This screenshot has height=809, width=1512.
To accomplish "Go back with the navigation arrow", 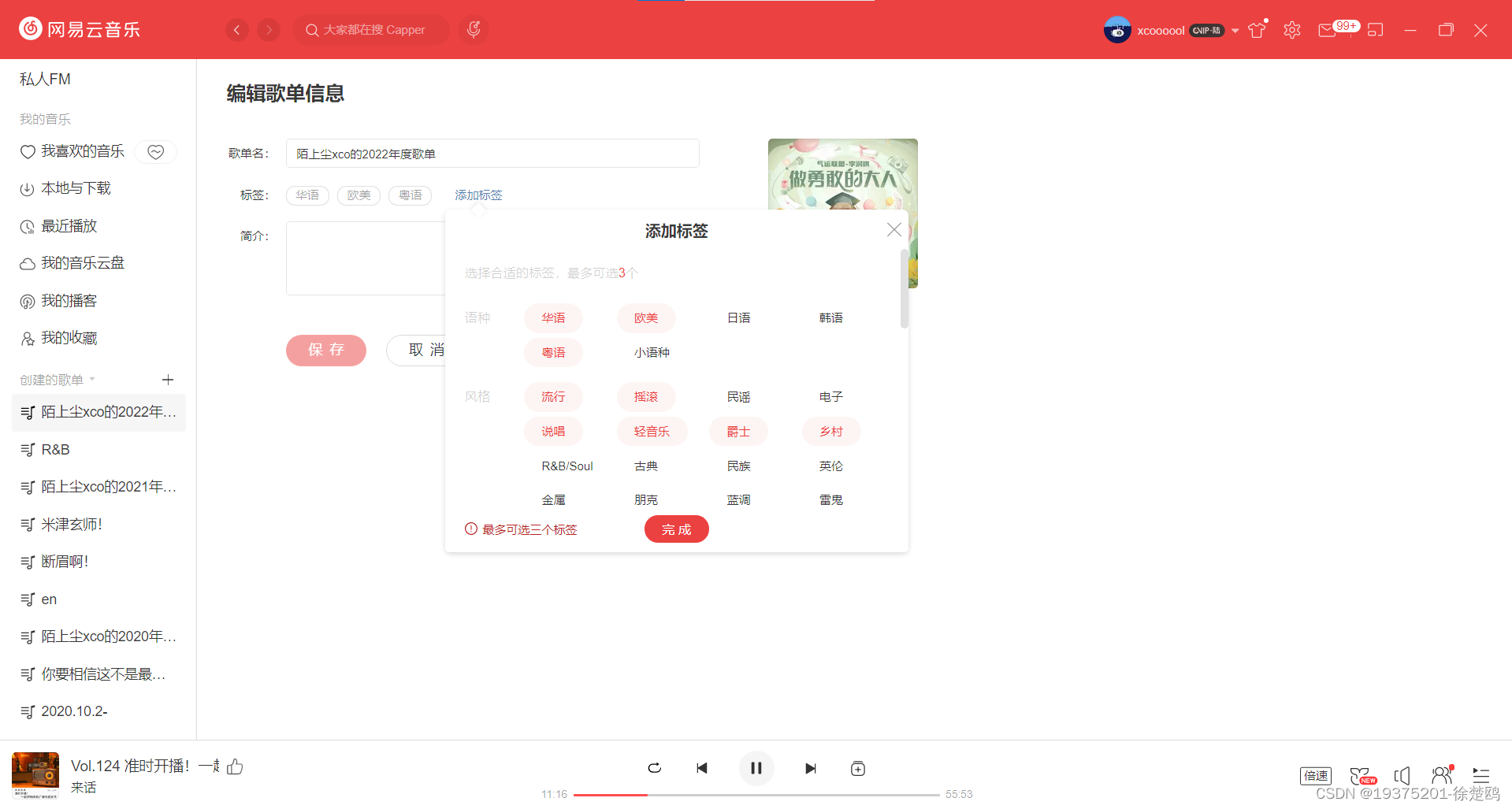I will 236,30.
